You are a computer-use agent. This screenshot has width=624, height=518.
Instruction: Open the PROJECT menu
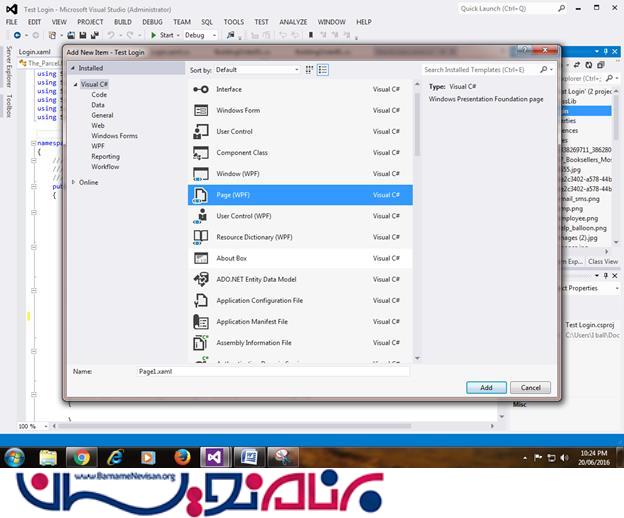(90, 22)
